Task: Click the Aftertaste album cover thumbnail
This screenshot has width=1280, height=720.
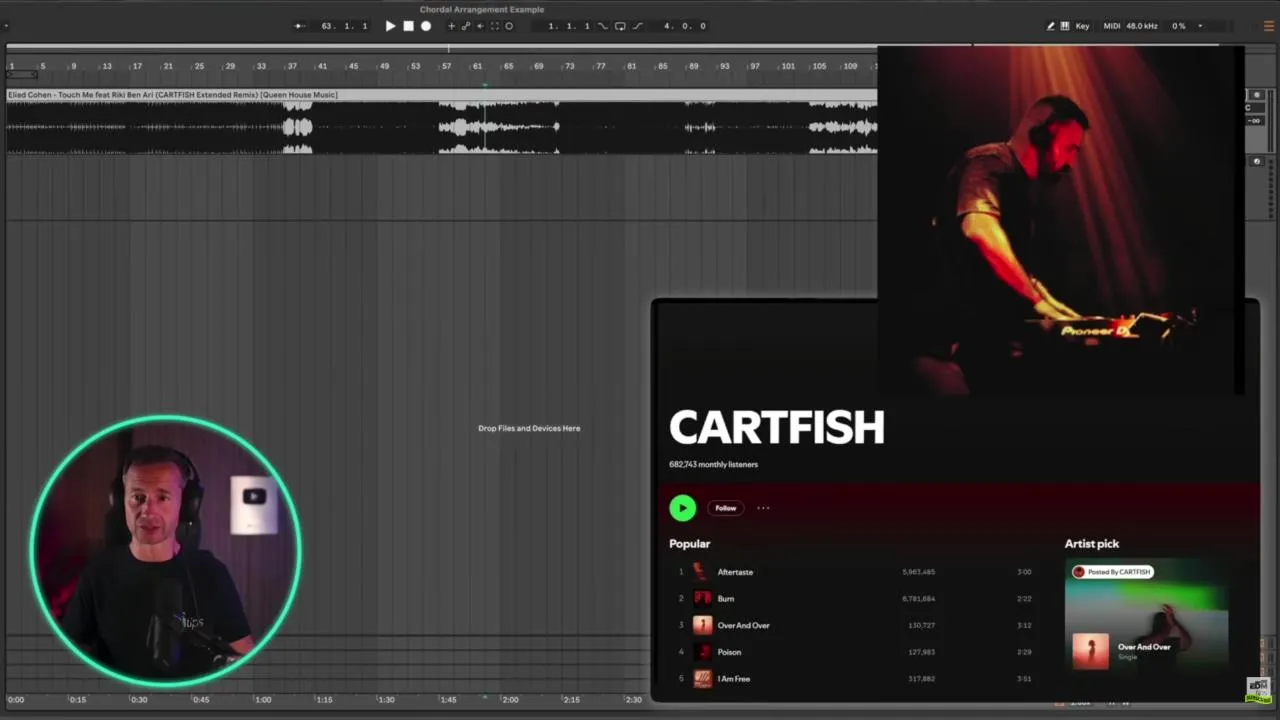Action: 702,572
